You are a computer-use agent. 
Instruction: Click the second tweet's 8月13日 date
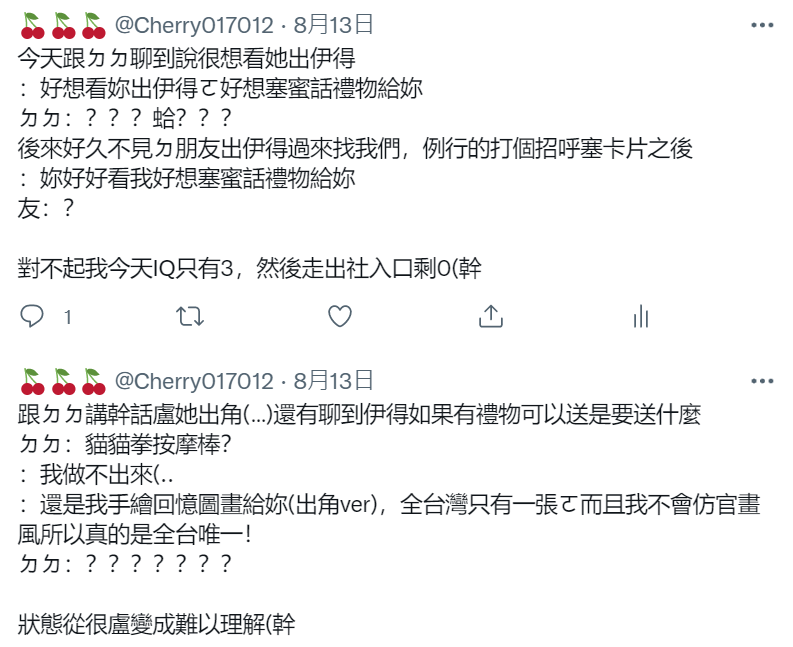point(333,381)
